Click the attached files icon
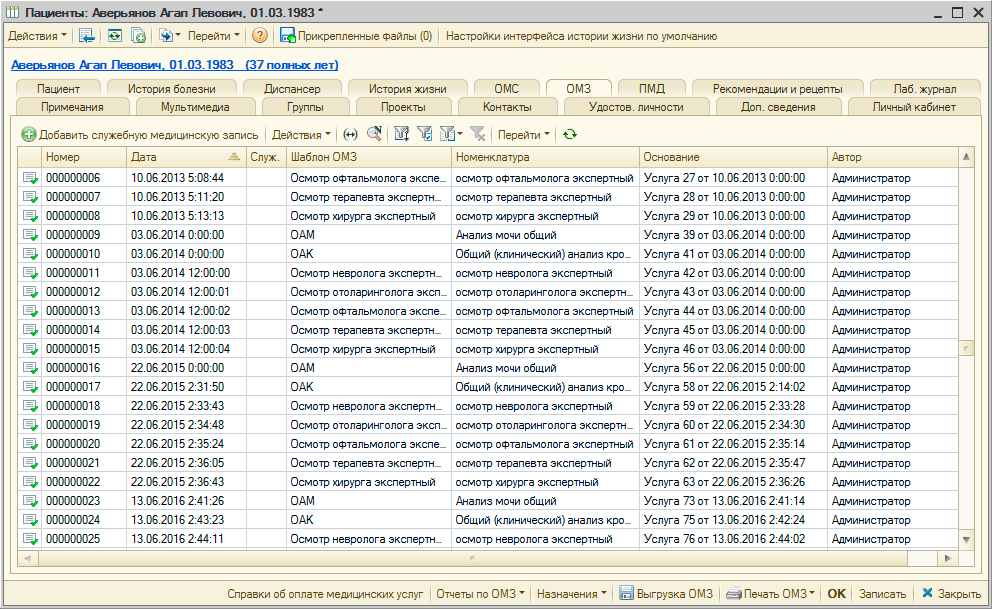Screen dimensions: 992x609 (x=288, y=36)
